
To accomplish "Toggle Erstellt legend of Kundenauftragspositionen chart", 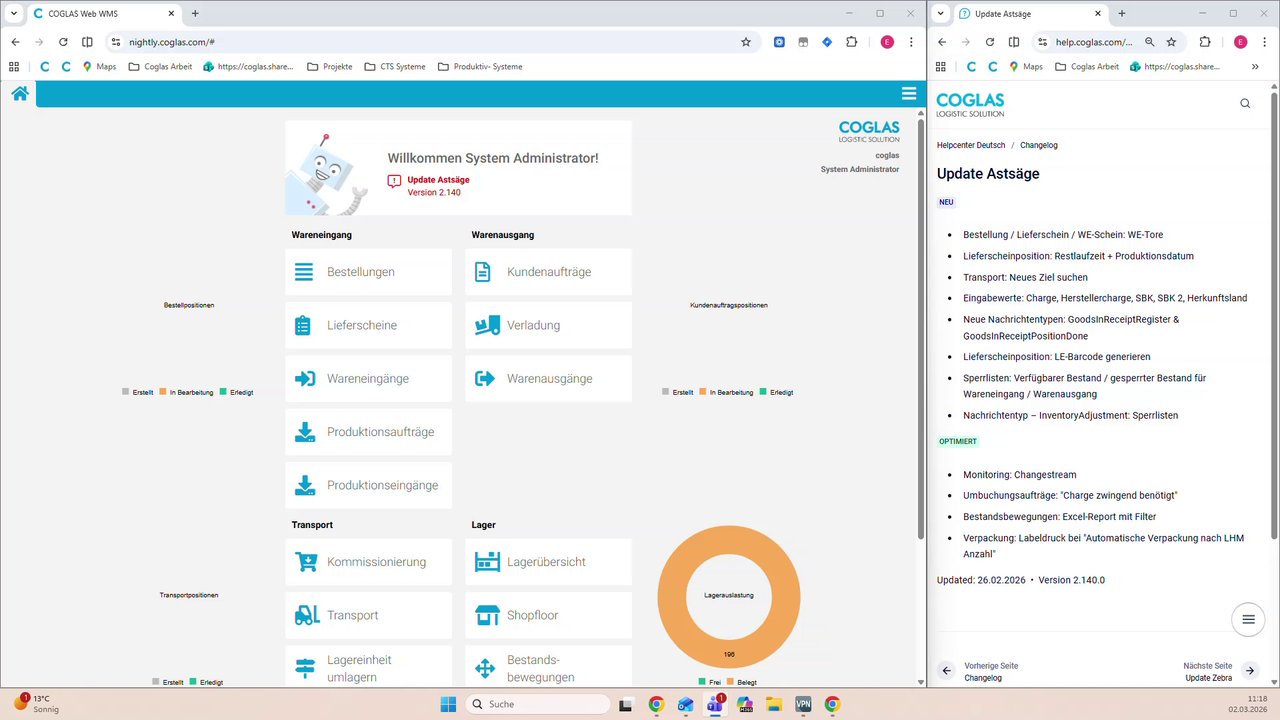I will (x=678, y=392).
